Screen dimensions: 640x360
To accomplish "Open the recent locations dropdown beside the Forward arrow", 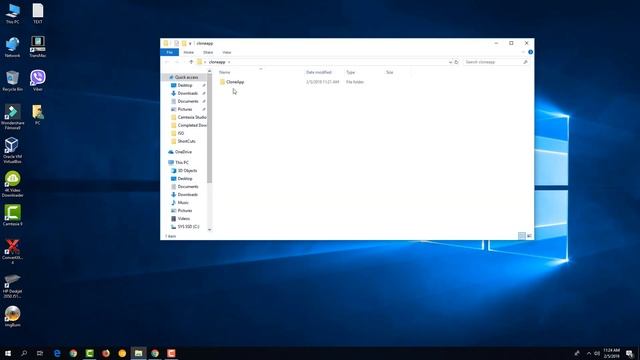I will pos(184,62).
